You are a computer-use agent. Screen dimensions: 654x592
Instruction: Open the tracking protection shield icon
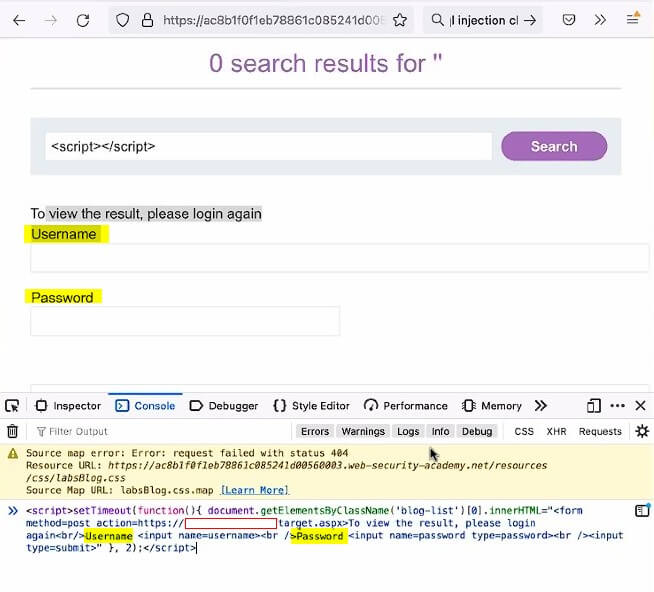[122, 20]
